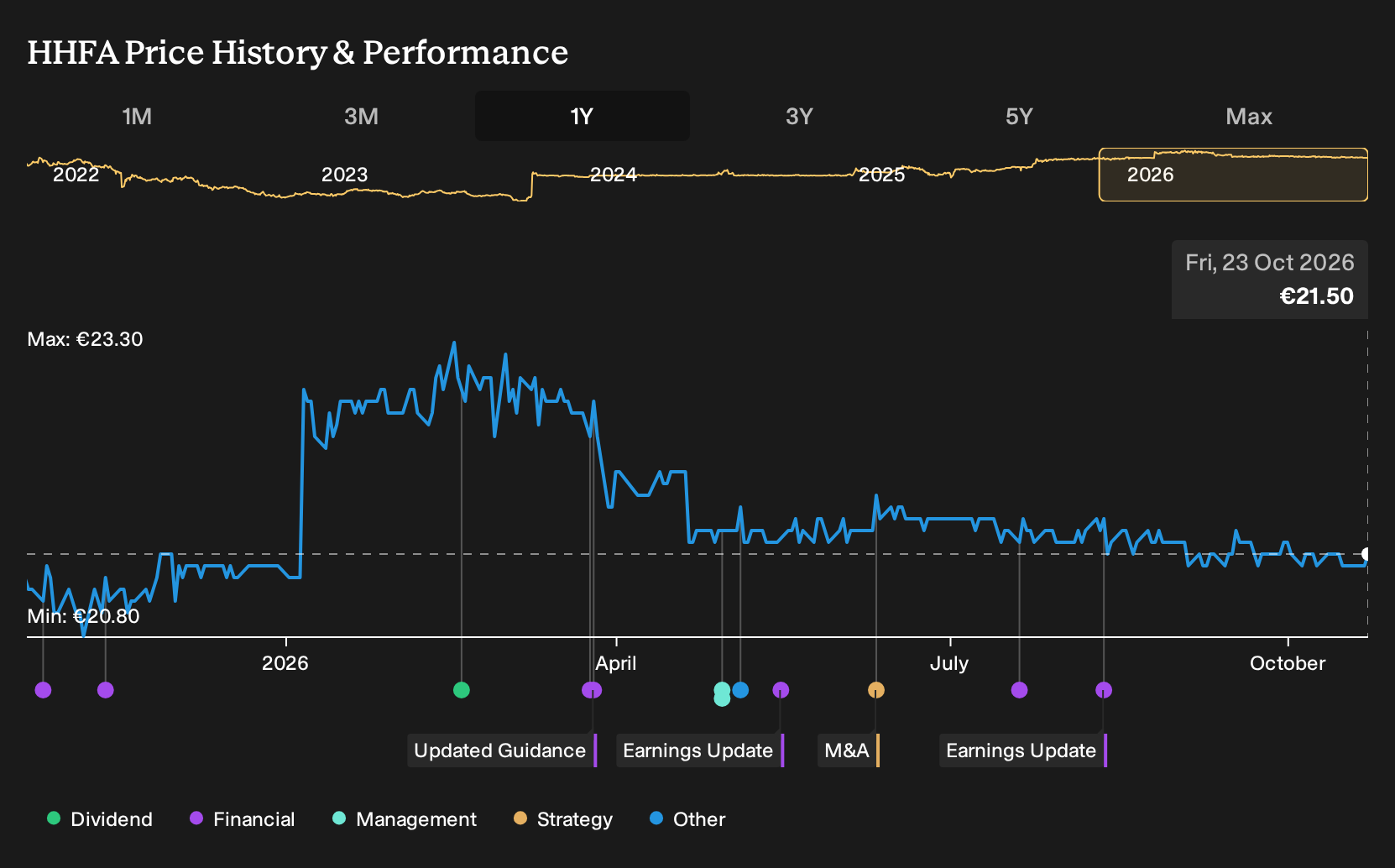
Task: Switch to the 3M range tab
Action: tap(361, 116)
